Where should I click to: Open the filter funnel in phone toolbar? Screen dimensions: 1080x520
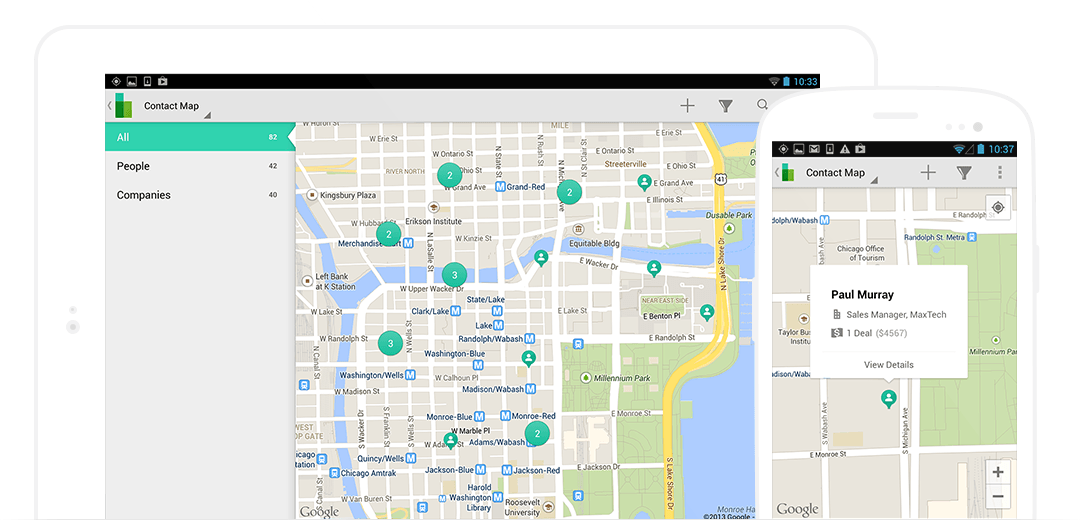click(964, 173)
